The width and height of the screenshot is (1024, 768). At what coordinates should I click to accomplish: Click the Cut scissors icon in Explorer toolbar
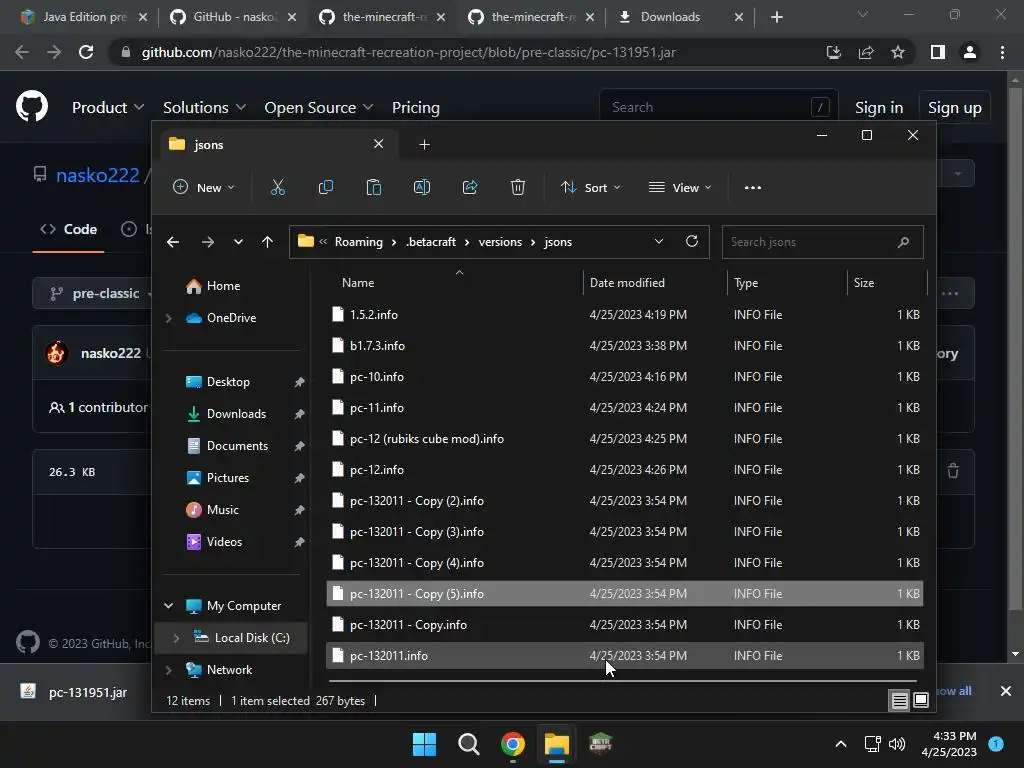tap(278, 187)
